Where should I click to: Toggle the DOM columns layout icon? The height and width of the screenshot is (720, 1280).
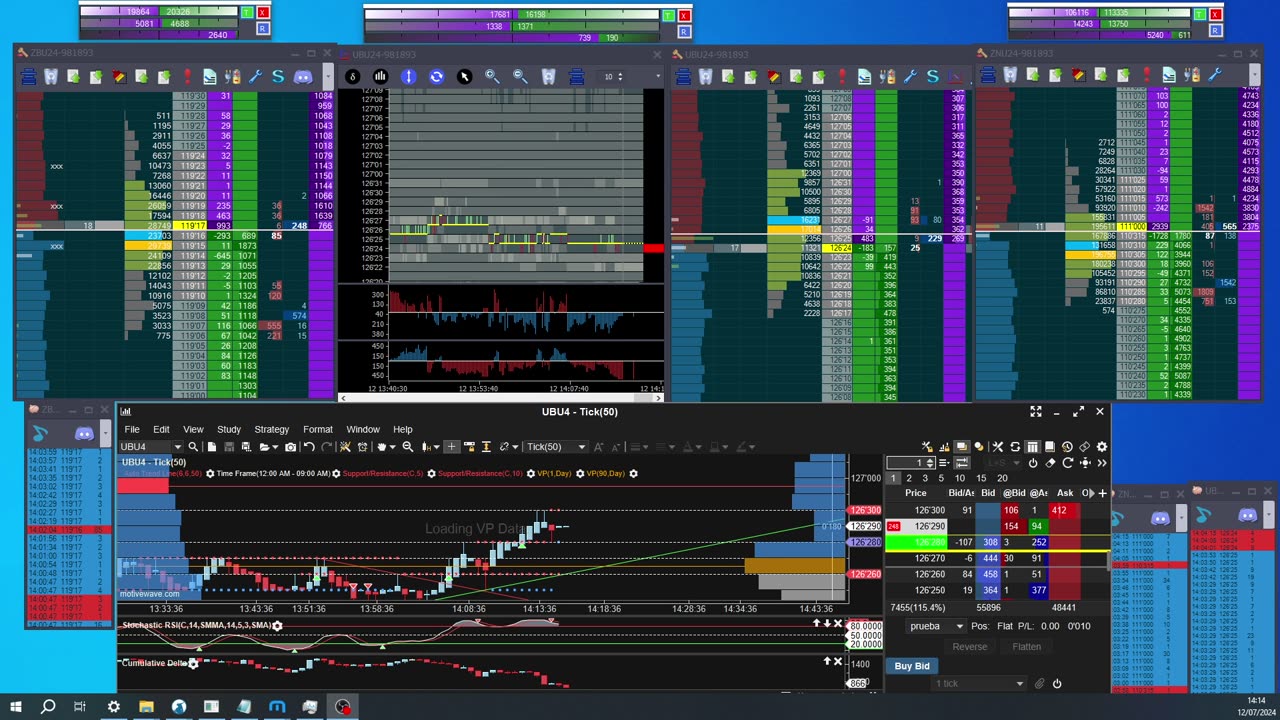point(1032,447)
